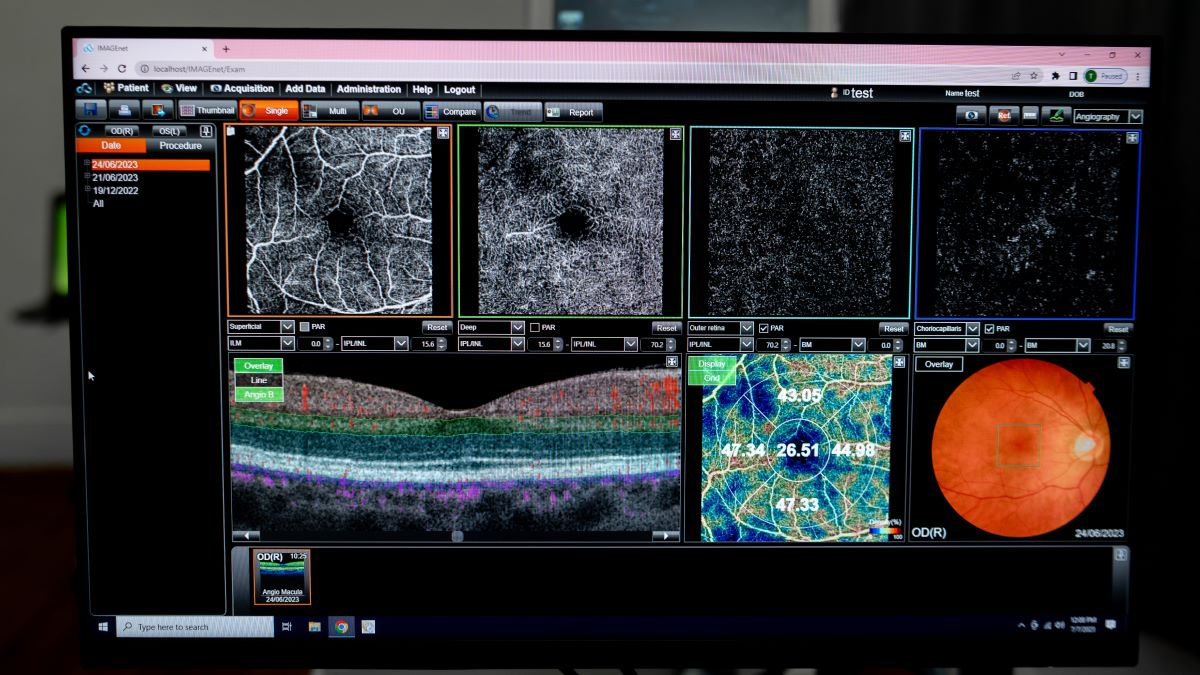Select the Angio Macula scan thumbnail

point(282,577)
